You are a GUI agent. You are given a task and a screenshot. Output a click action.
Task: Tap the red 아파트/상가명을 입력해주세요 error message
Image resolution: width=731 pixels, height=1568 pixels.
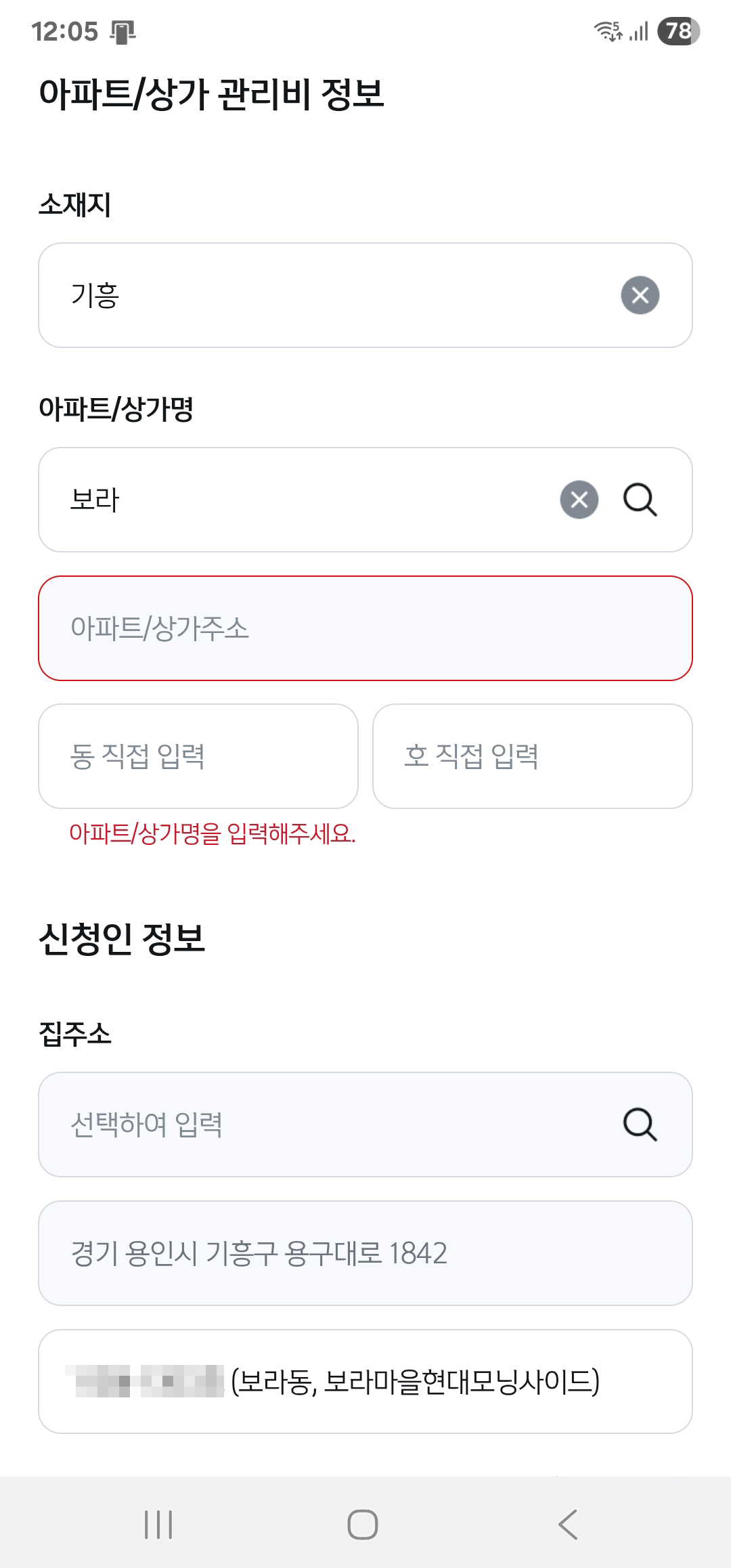[x=213, y=833]
